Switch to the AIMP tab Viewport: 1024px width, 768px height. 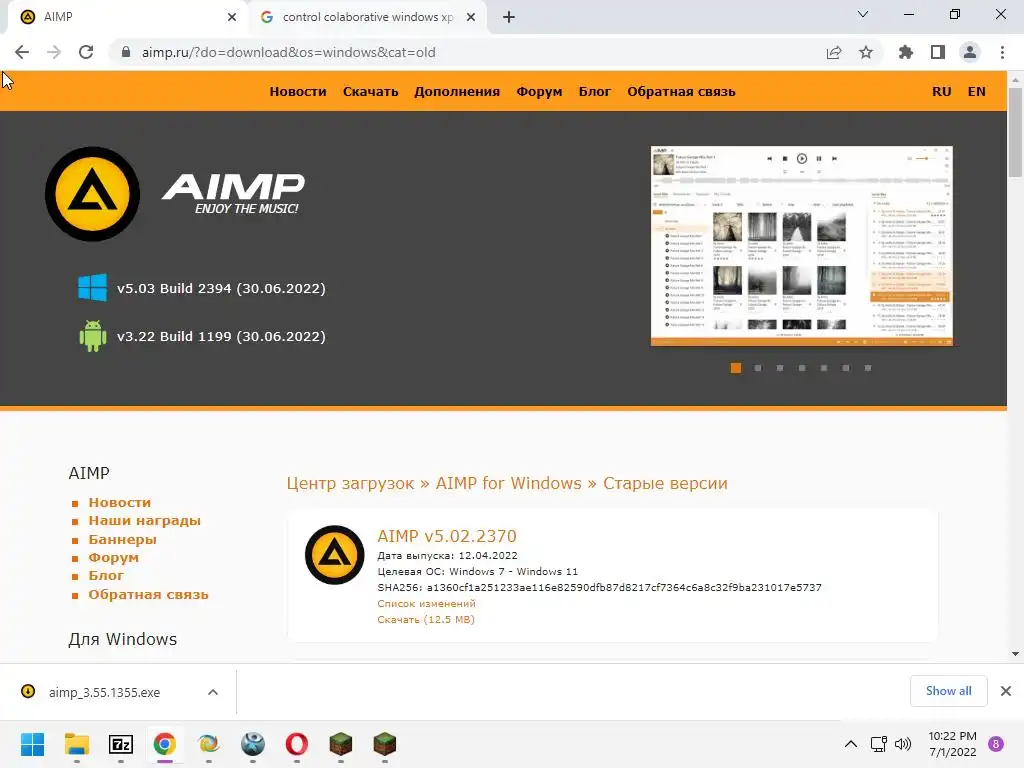click(124, 17)
